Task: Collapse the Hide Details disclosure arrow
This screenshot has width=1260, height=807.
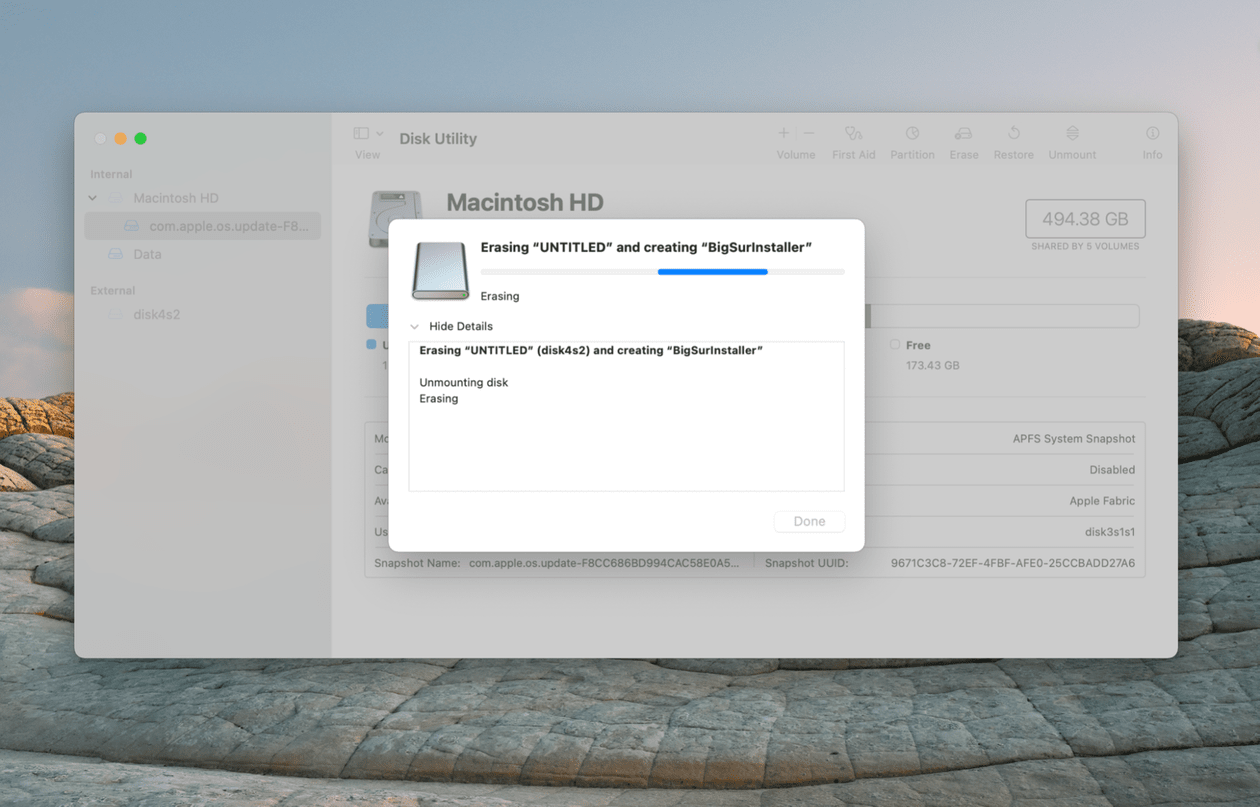Action: point(415,326)
